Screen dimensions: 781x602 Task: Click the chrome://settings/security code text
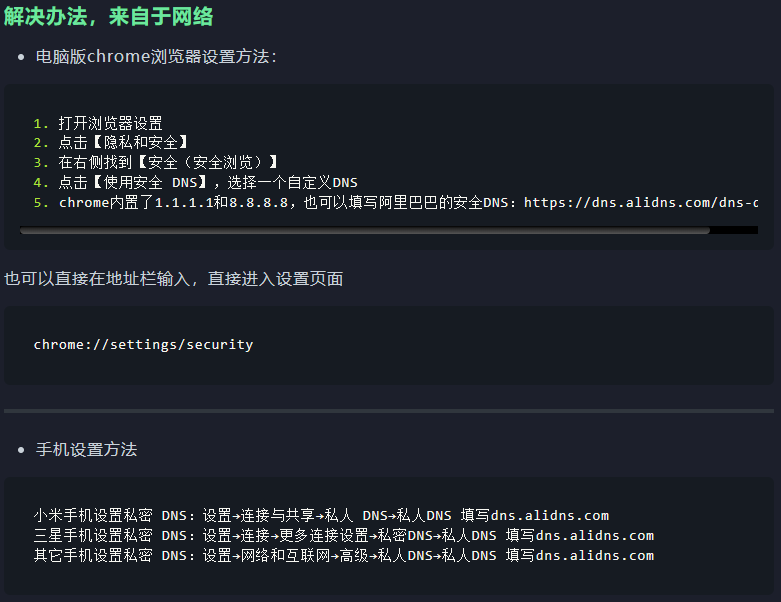(x=143, y=345)
